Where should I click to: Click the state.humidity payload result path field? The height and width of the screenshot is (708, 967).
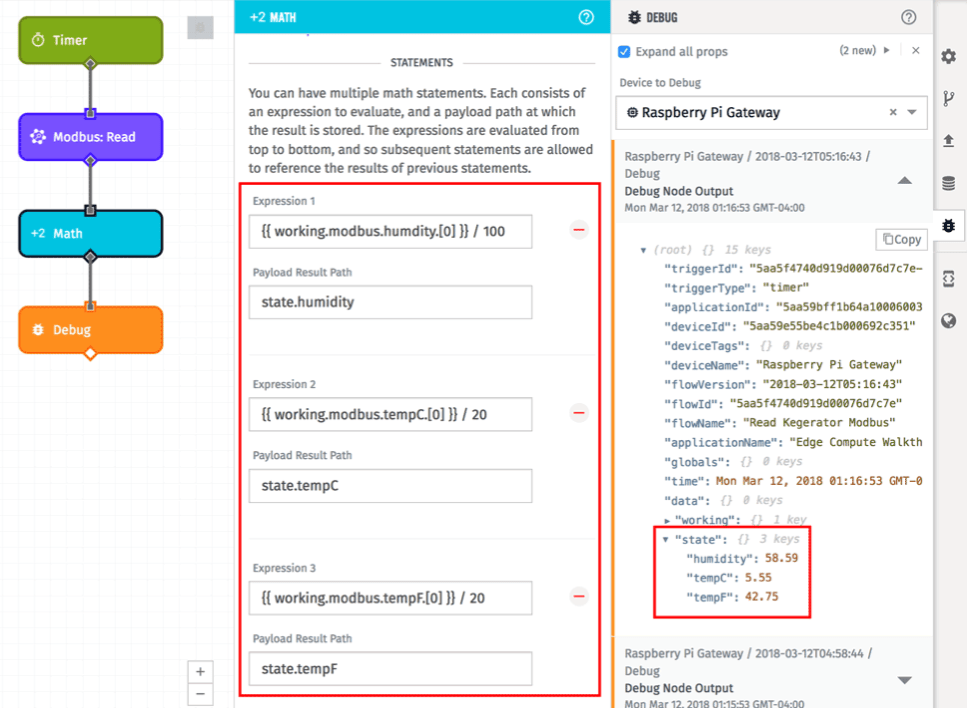tap(390, 302)
